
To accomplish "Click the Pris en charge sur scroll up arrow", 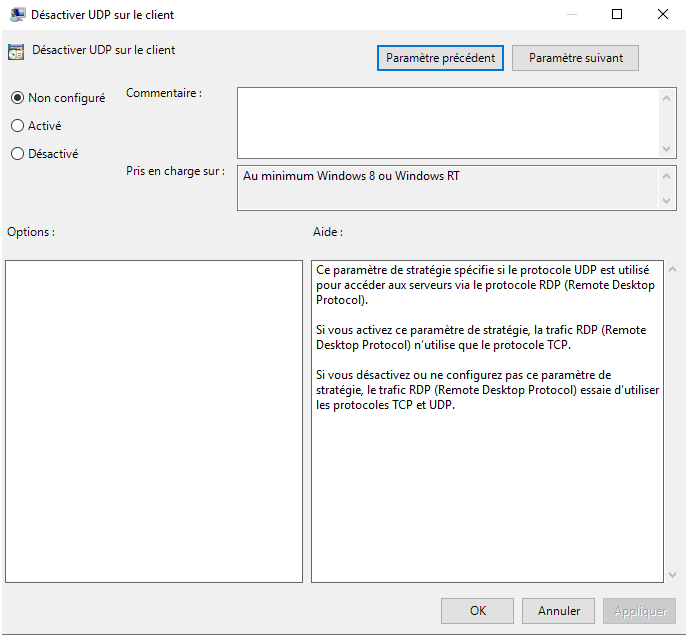I will point(666,176).
